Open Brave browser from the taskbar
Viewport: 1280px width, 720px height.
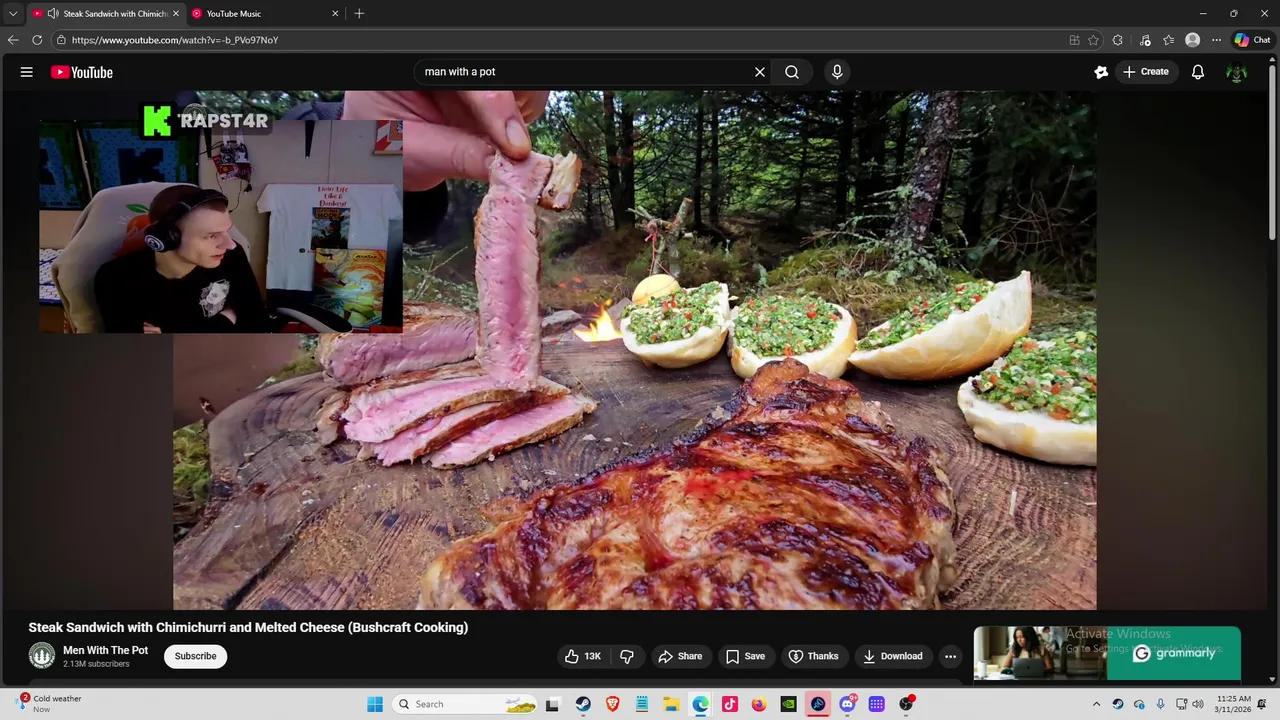click(612, 704)
